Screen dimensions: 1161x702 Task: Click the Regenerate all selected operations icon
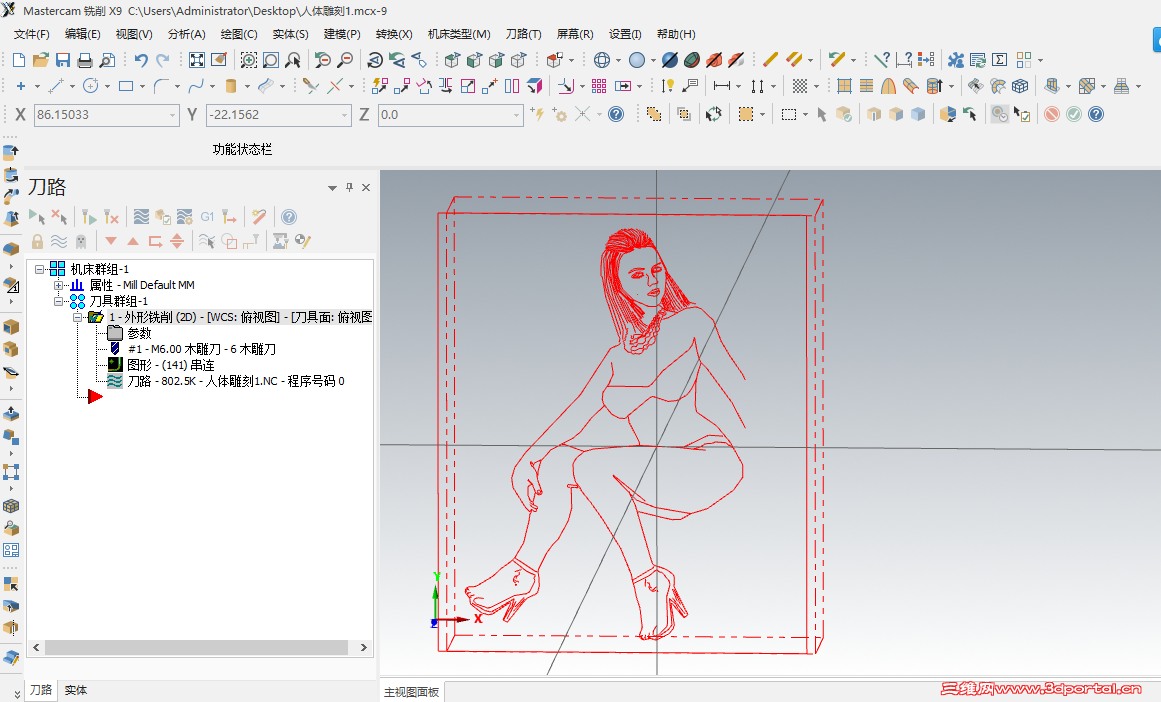(89, 217)
